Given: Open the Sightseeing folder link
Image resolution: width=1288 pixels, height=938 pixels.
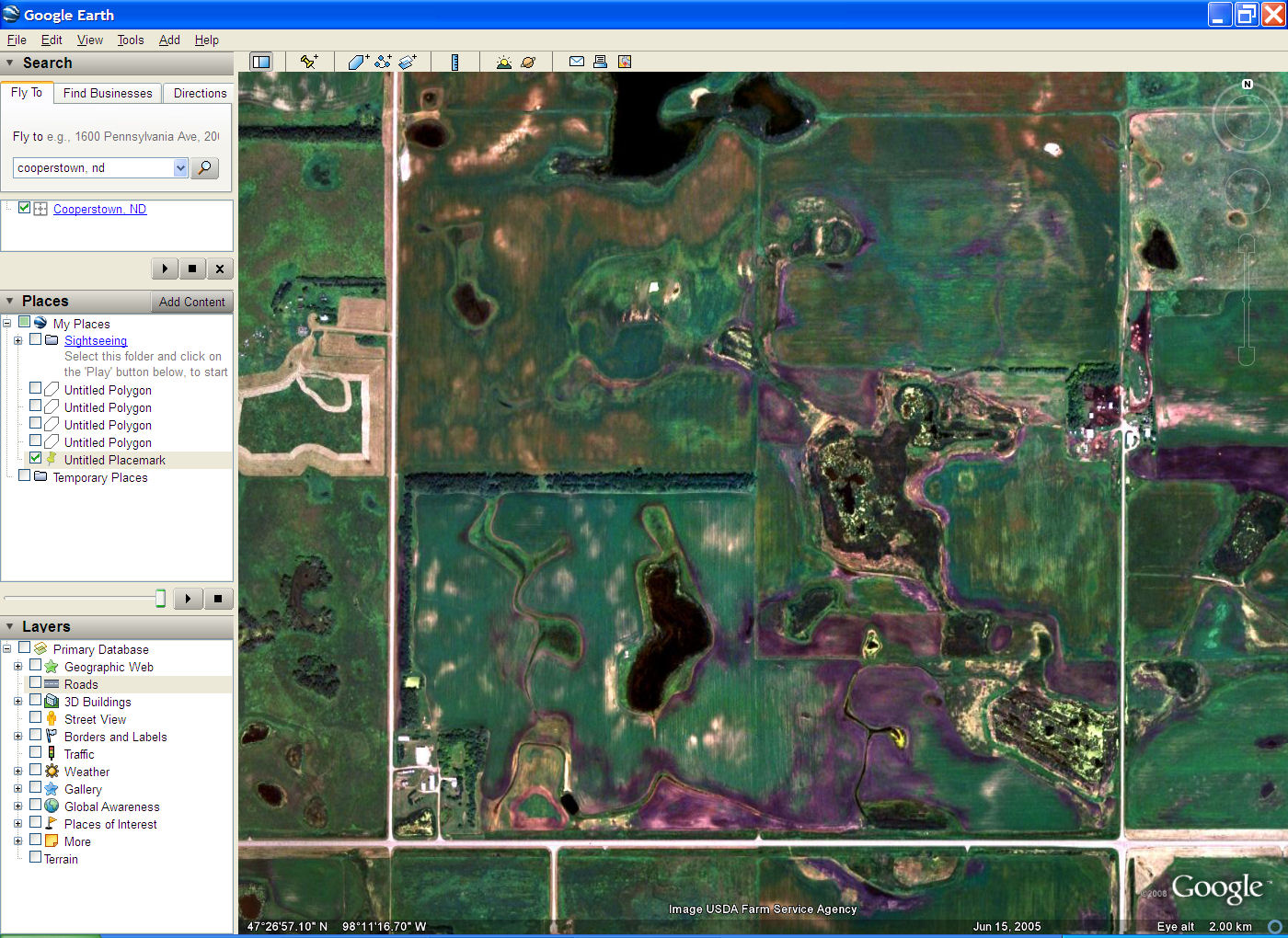Looking at the screenshot, I should pyautogui.click(x=96, y=340).
